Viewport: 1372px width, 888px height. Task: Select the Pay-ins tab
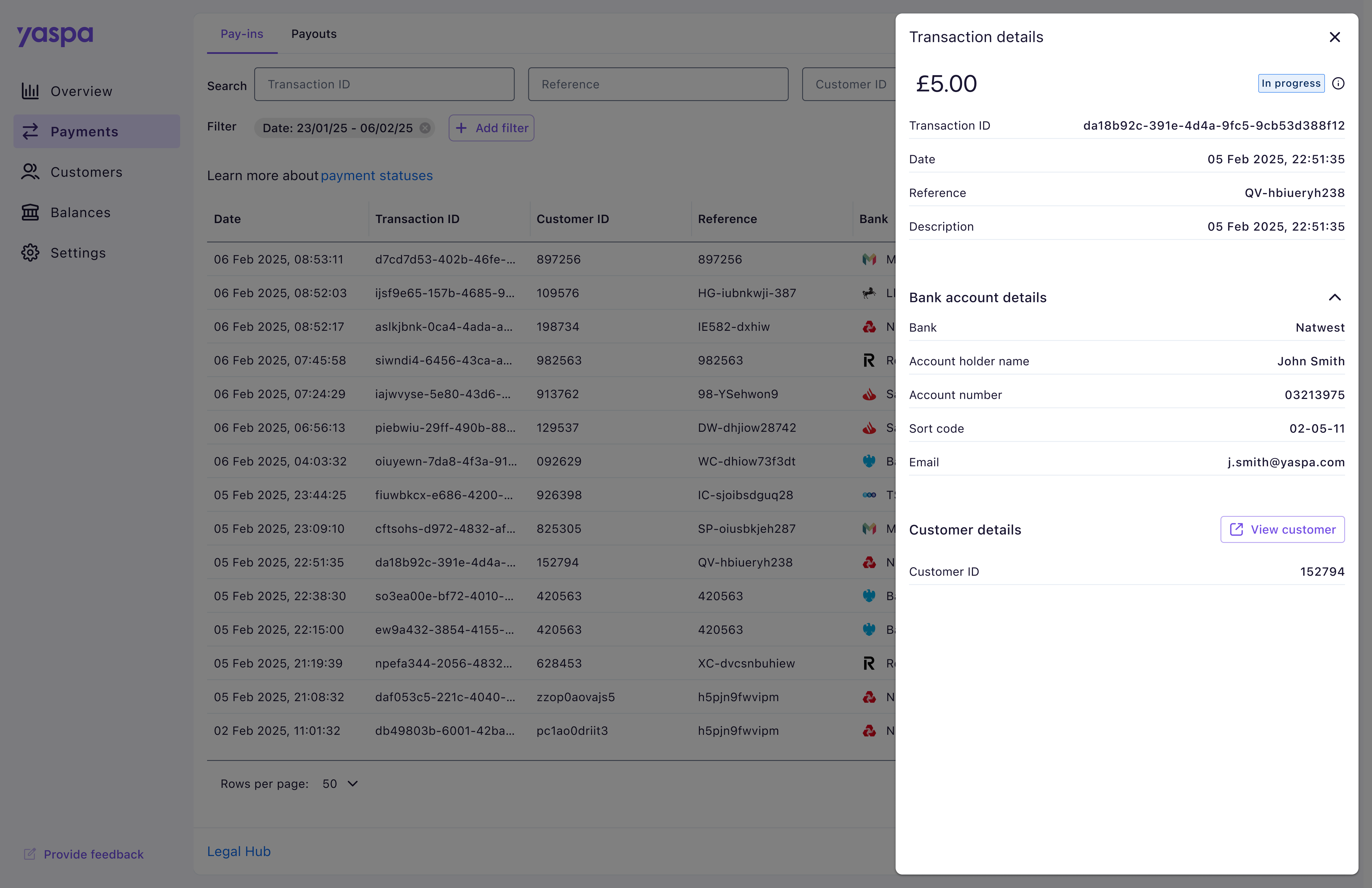242,34
